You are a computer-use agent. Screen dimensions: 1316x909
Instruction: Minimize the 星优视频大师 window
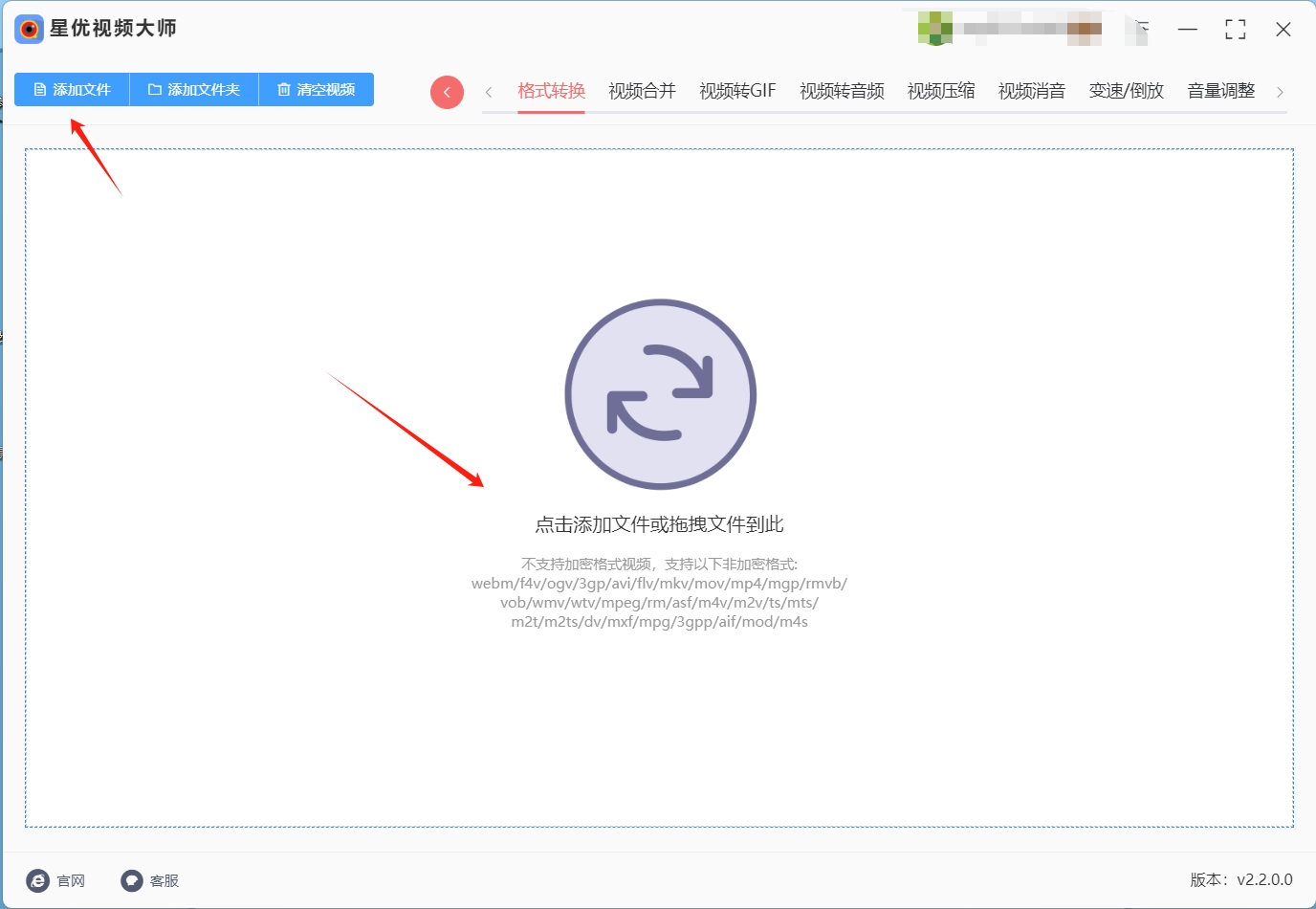click(x=1188, y=30)
